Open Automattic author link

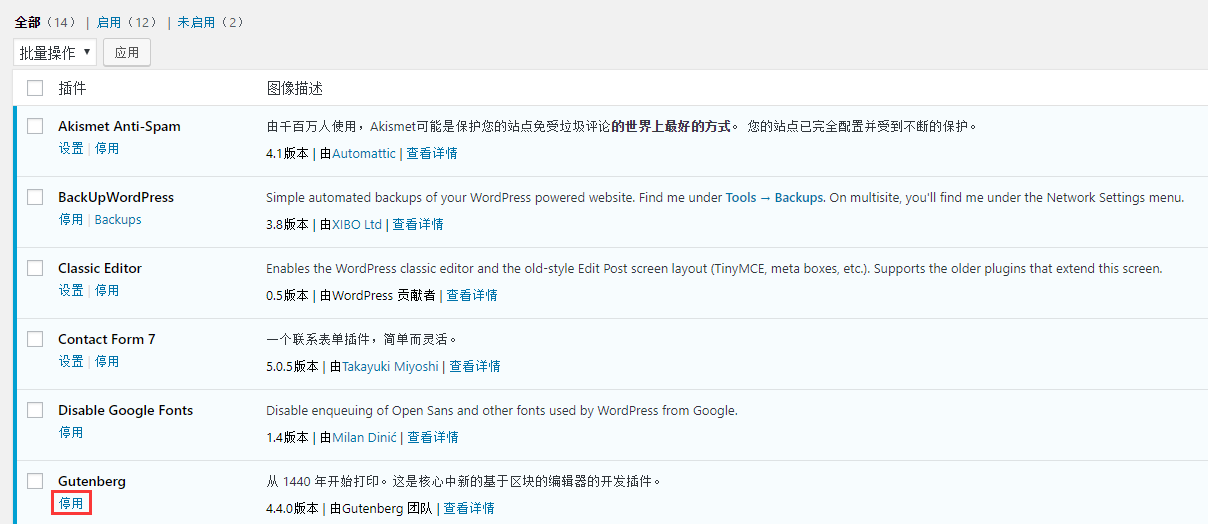364,153
